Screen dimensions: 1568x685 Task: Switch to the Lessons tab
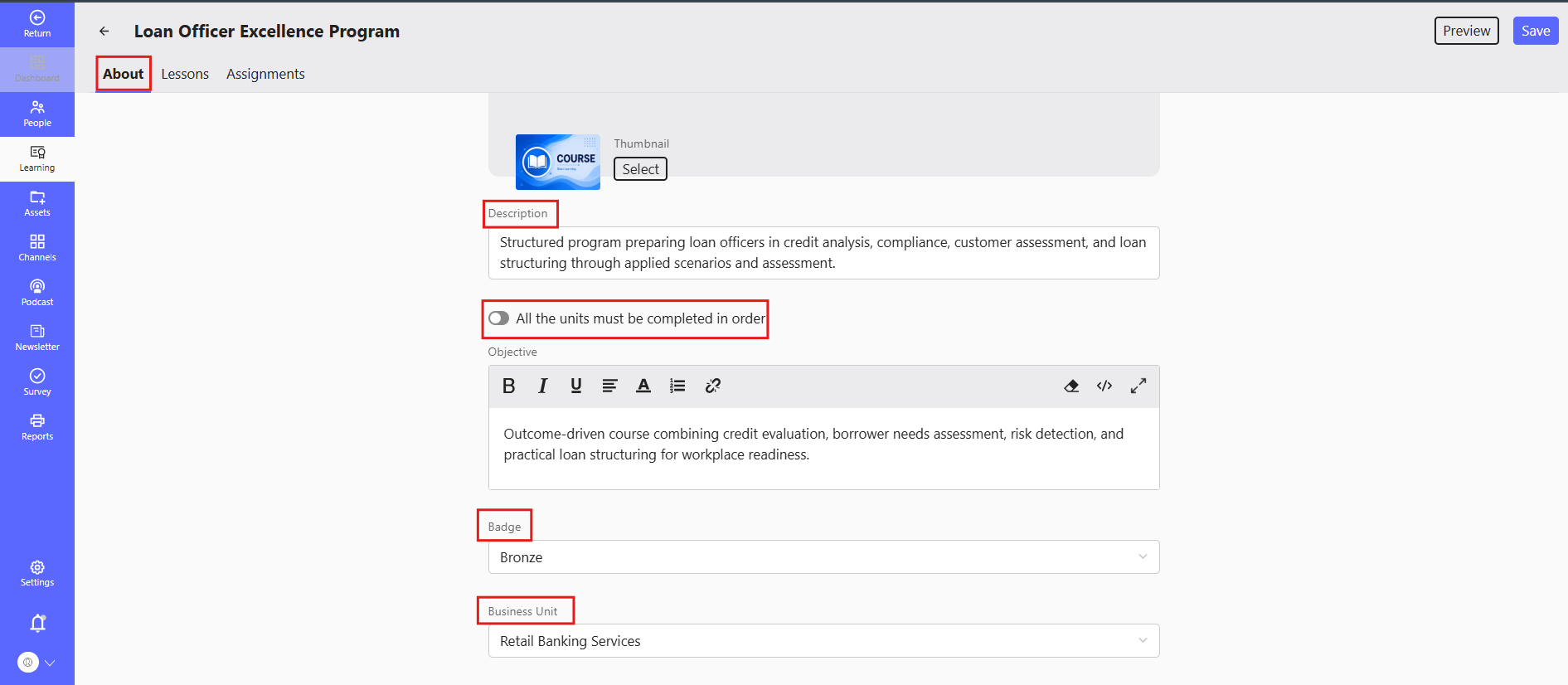pos(185,74)
